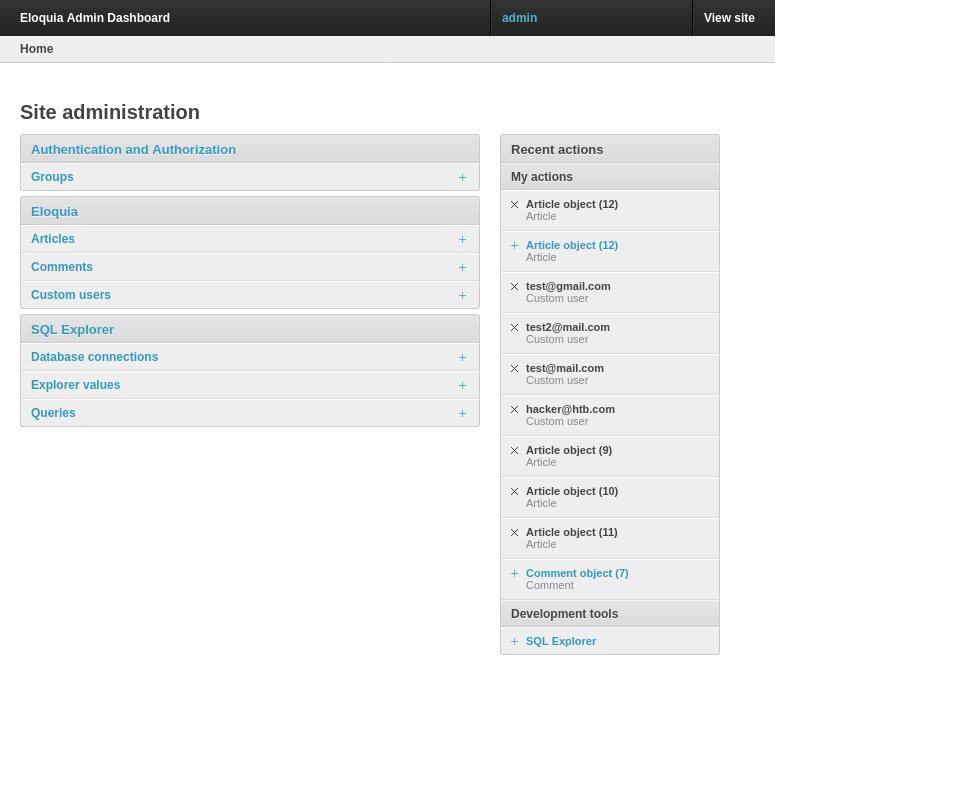
Task: Click the X icon beside Article object (9)
Action: pos(514,451)
